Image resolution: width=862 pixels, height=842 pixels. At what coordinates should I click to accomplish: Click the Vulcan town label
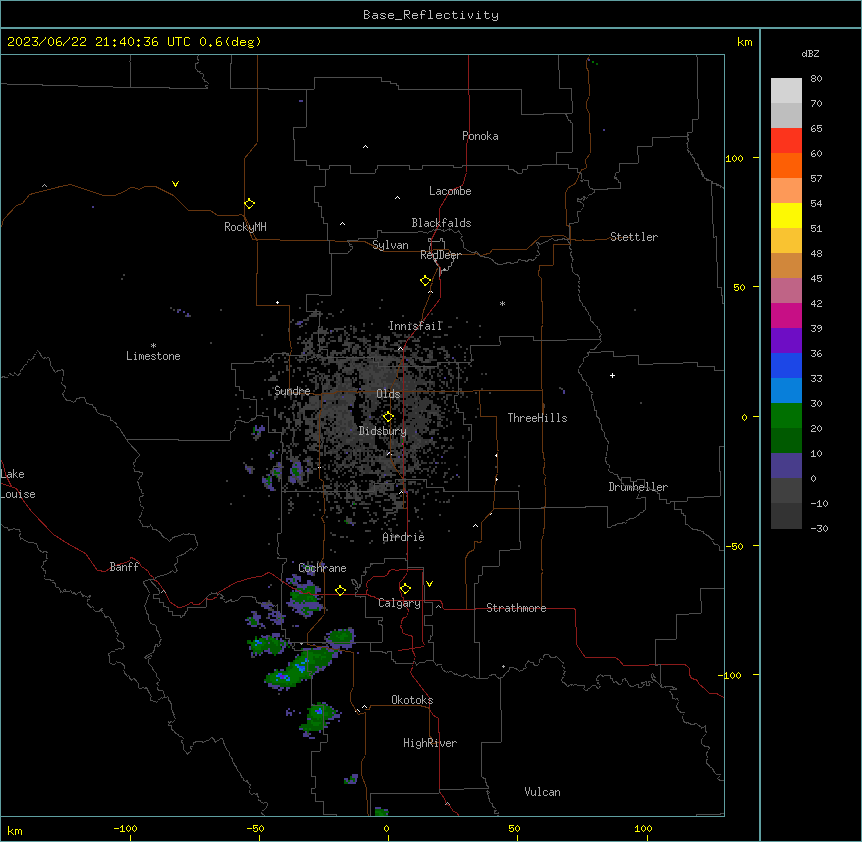tap(543, 792)
